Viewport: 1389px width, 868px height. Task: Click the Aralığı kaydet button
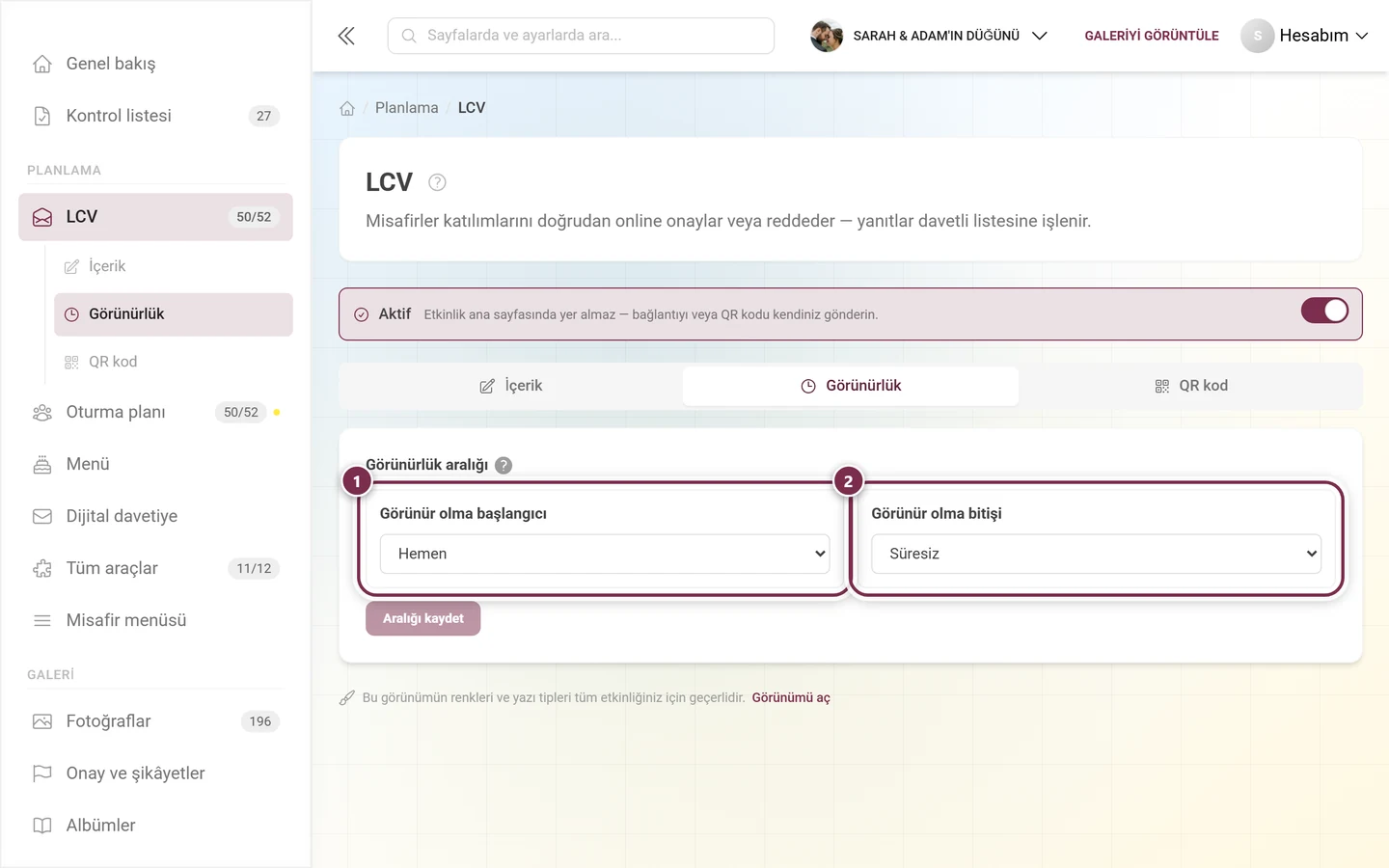click(x=422, y=618)
